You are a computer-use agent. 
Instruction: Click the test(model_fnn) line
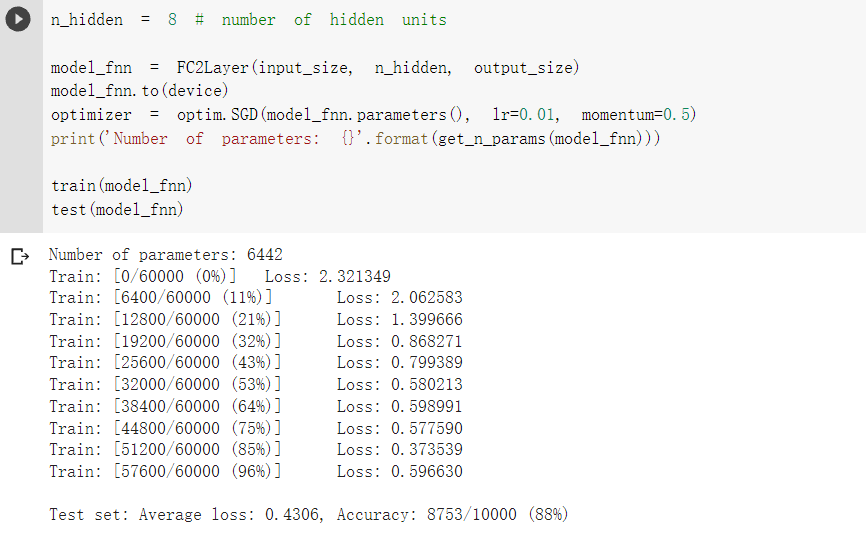117,210
